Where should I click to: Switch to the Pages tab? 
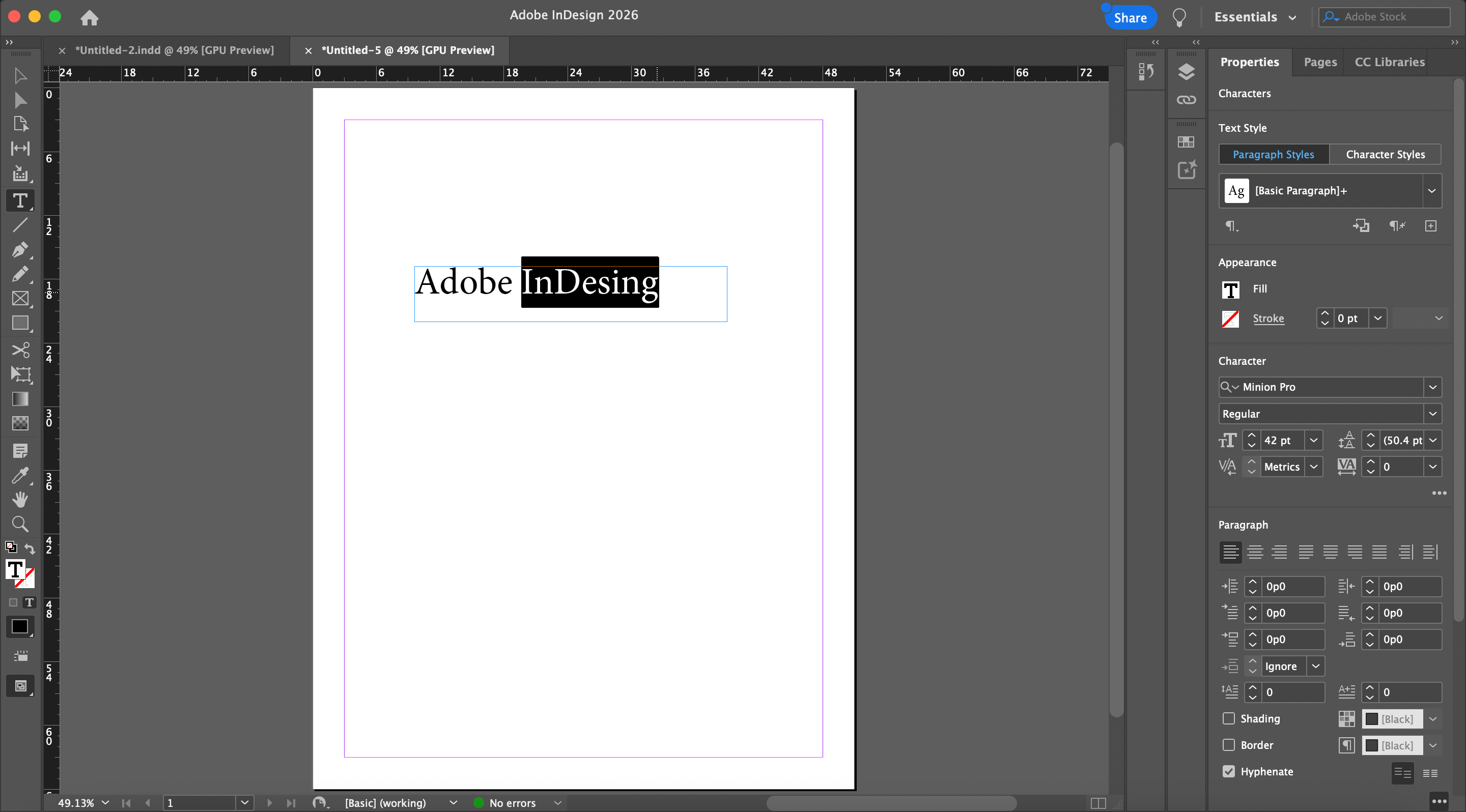(1320, 62)
